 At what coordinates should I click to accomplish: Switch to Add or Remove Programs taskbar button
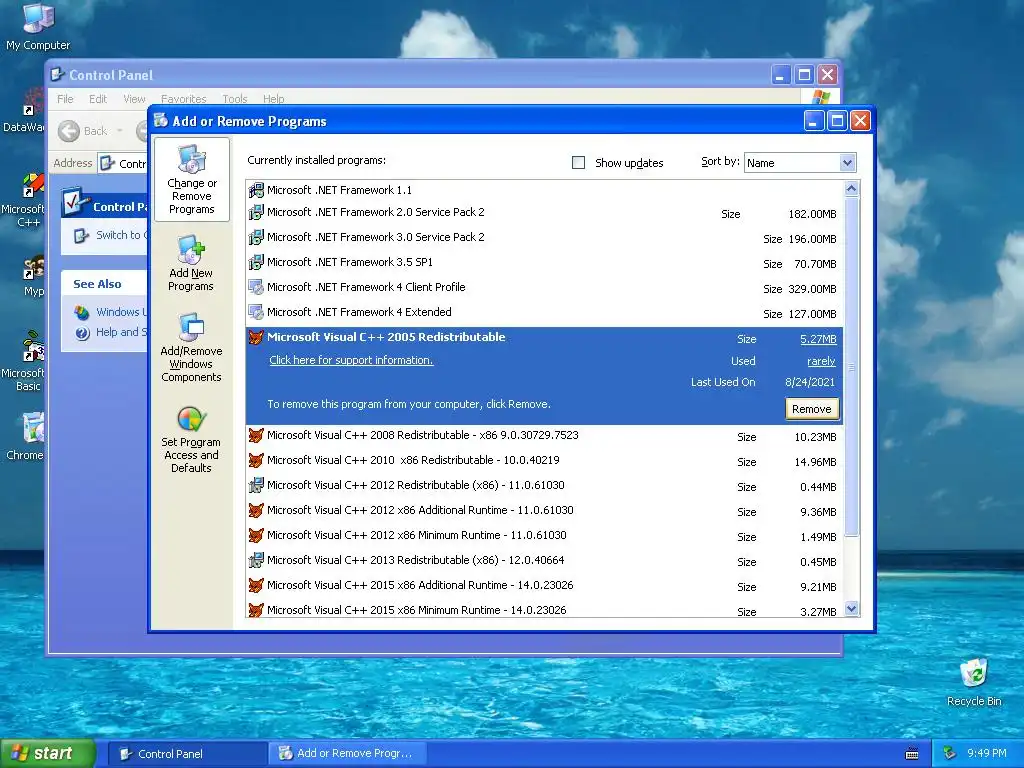pyautogui.click(x=347, y=754)
